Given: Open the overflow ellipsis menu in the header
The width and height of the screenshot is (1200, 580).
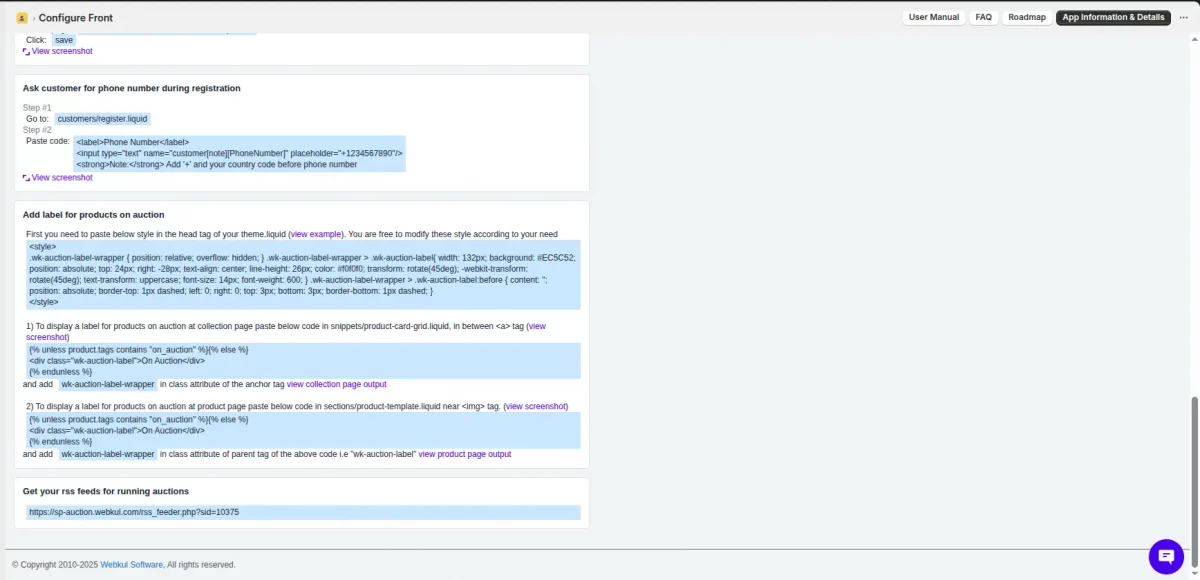Looking at the screenshot, I should (1183, 17).
